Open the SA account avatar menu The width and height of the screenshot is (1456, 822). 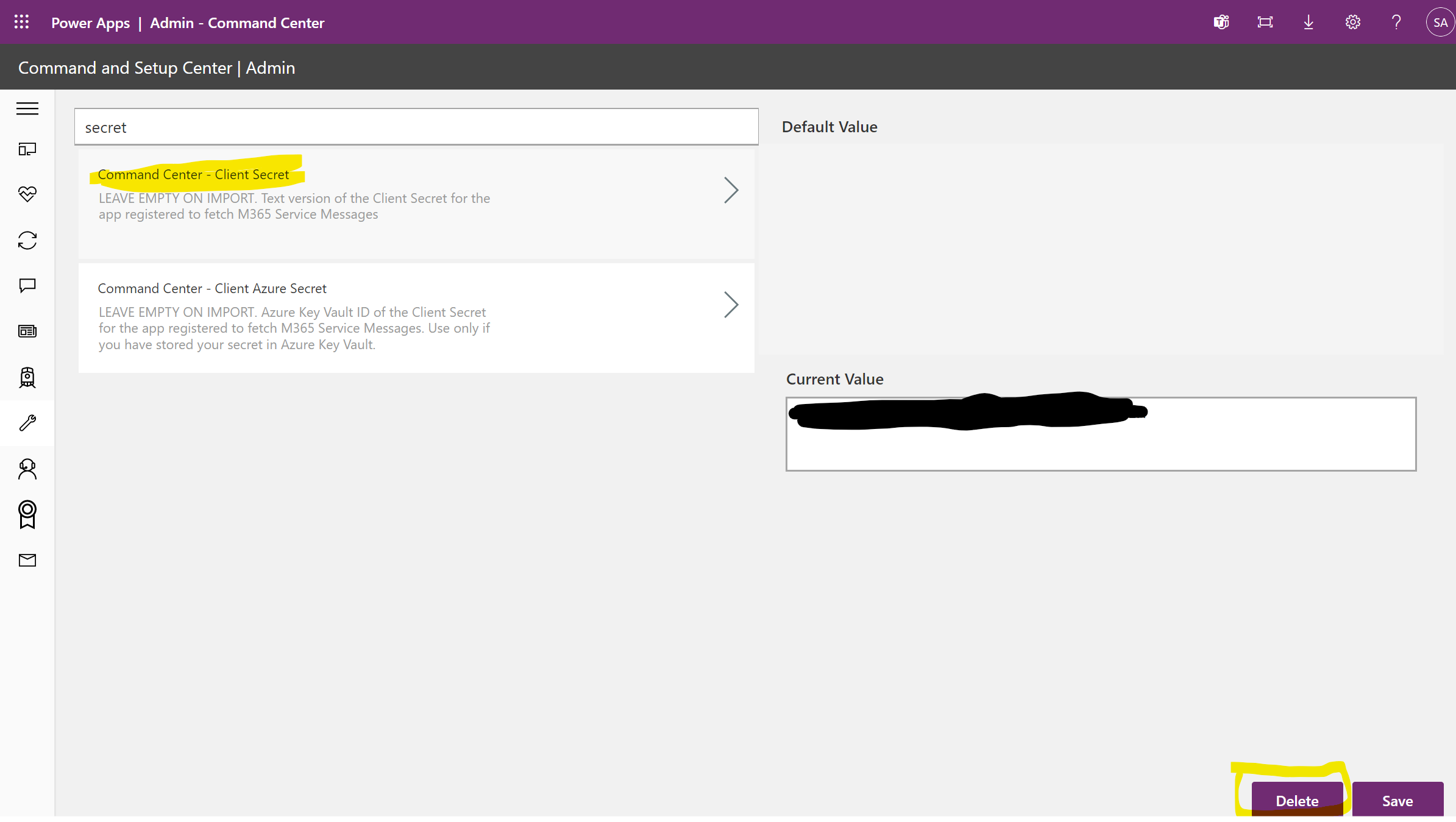[x=1440, y=22]
